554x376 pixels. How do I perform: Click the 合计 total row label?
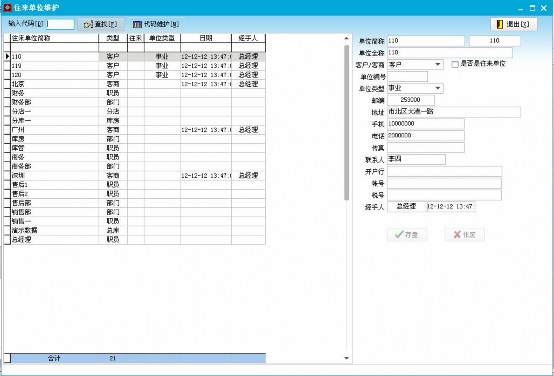coord(54,358)
